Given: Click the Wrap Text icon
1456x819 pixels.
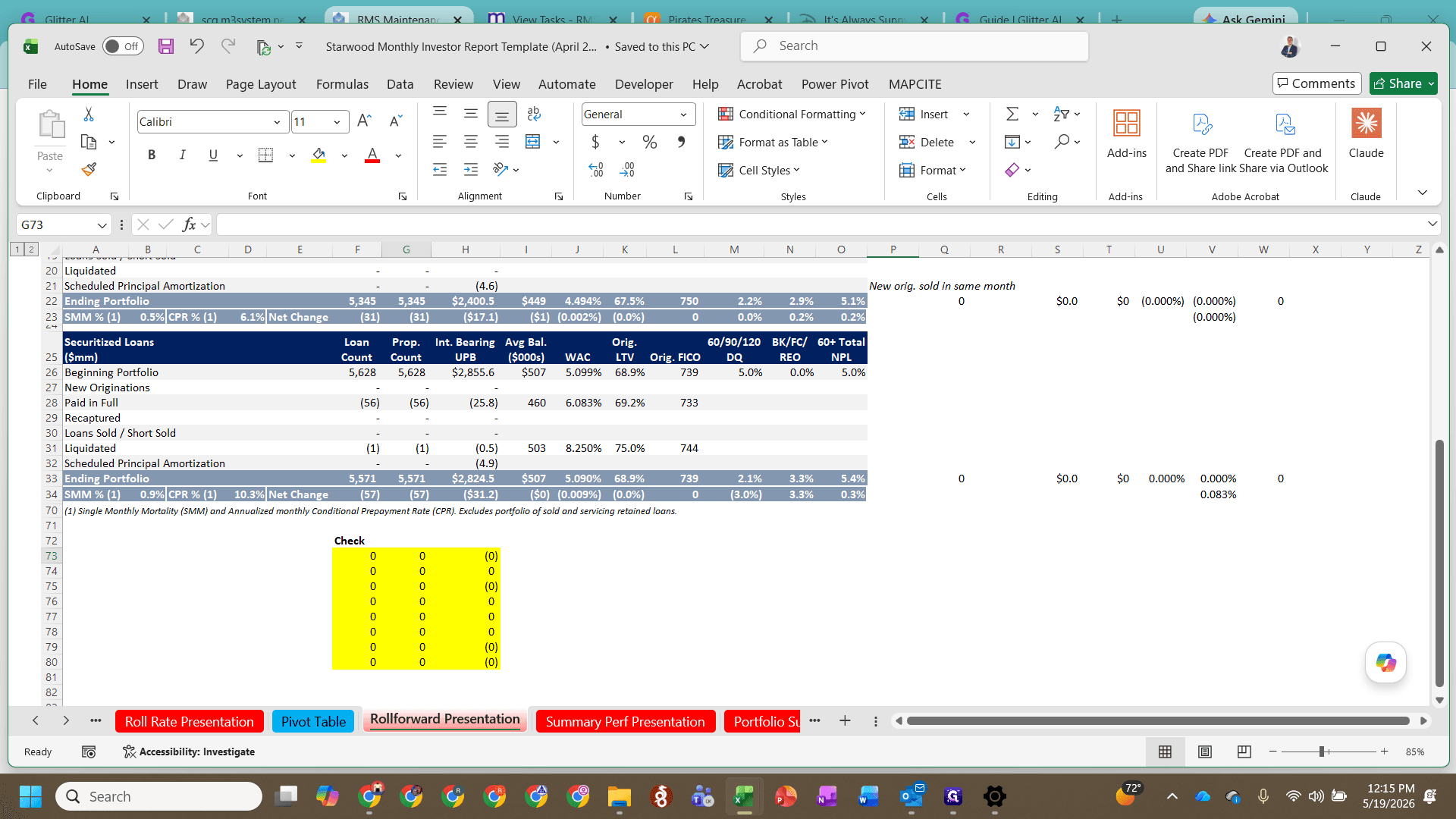Looking at the screenshot, I should (534, 114).
